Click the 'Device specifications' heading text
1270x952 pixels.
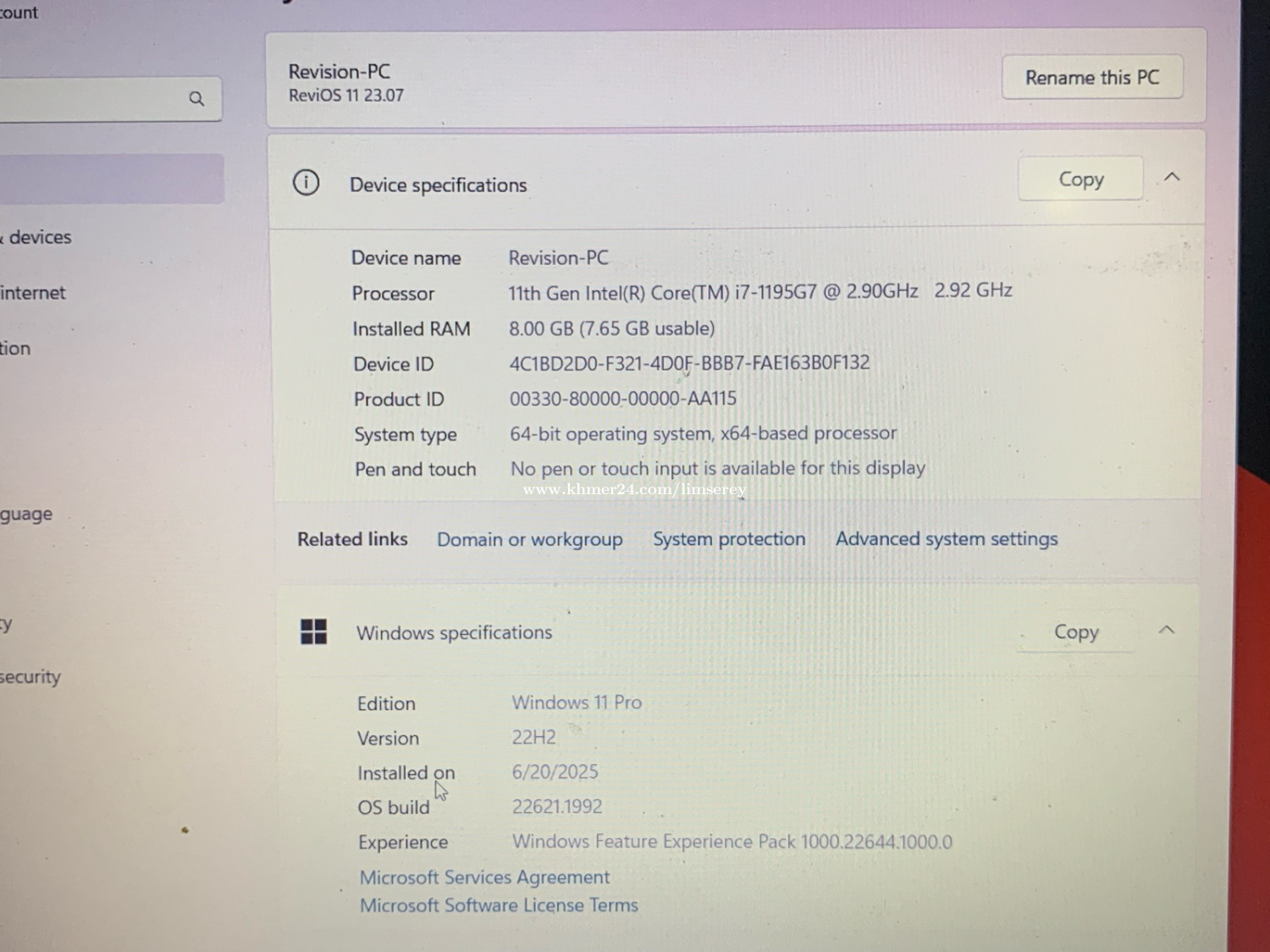(439, 185)
